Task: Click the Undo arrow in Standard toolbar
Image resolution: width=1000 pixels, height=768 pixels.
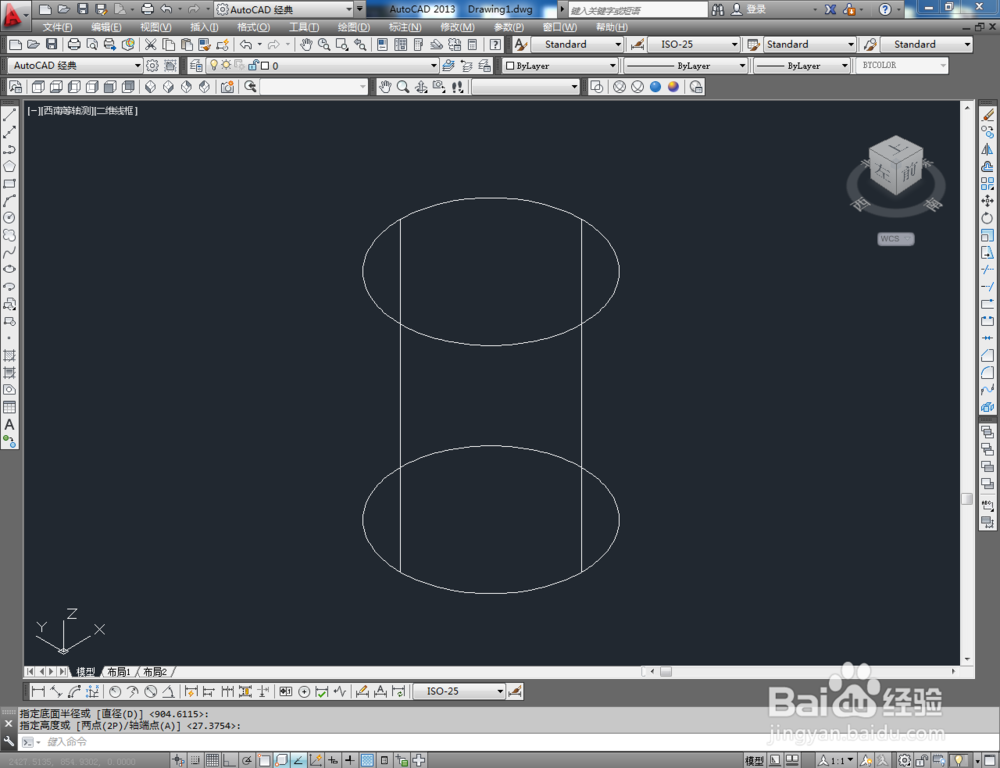Action: tap(246, 44)
